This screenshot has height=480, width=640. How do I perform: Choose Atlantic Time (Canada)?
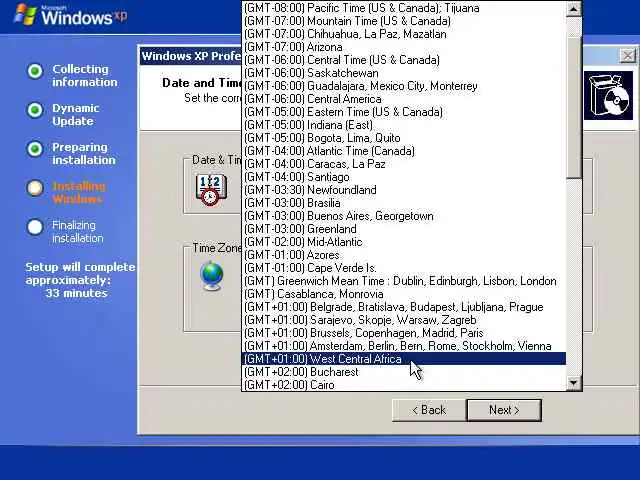click(404, 151)
